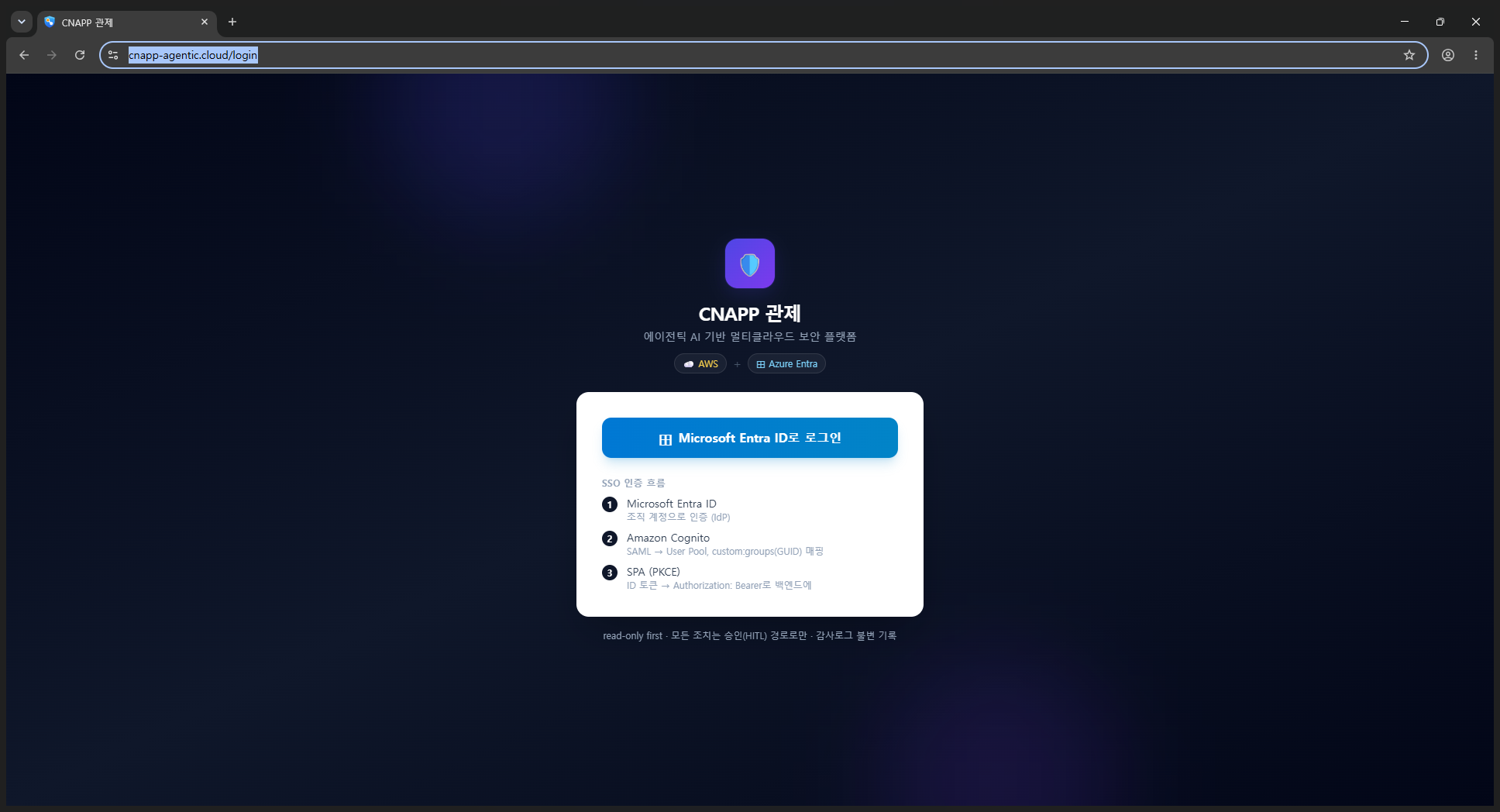Close the browser window
This screenshot has width=1500, height=812.
pyautogui.click(x=1476, y=22)
